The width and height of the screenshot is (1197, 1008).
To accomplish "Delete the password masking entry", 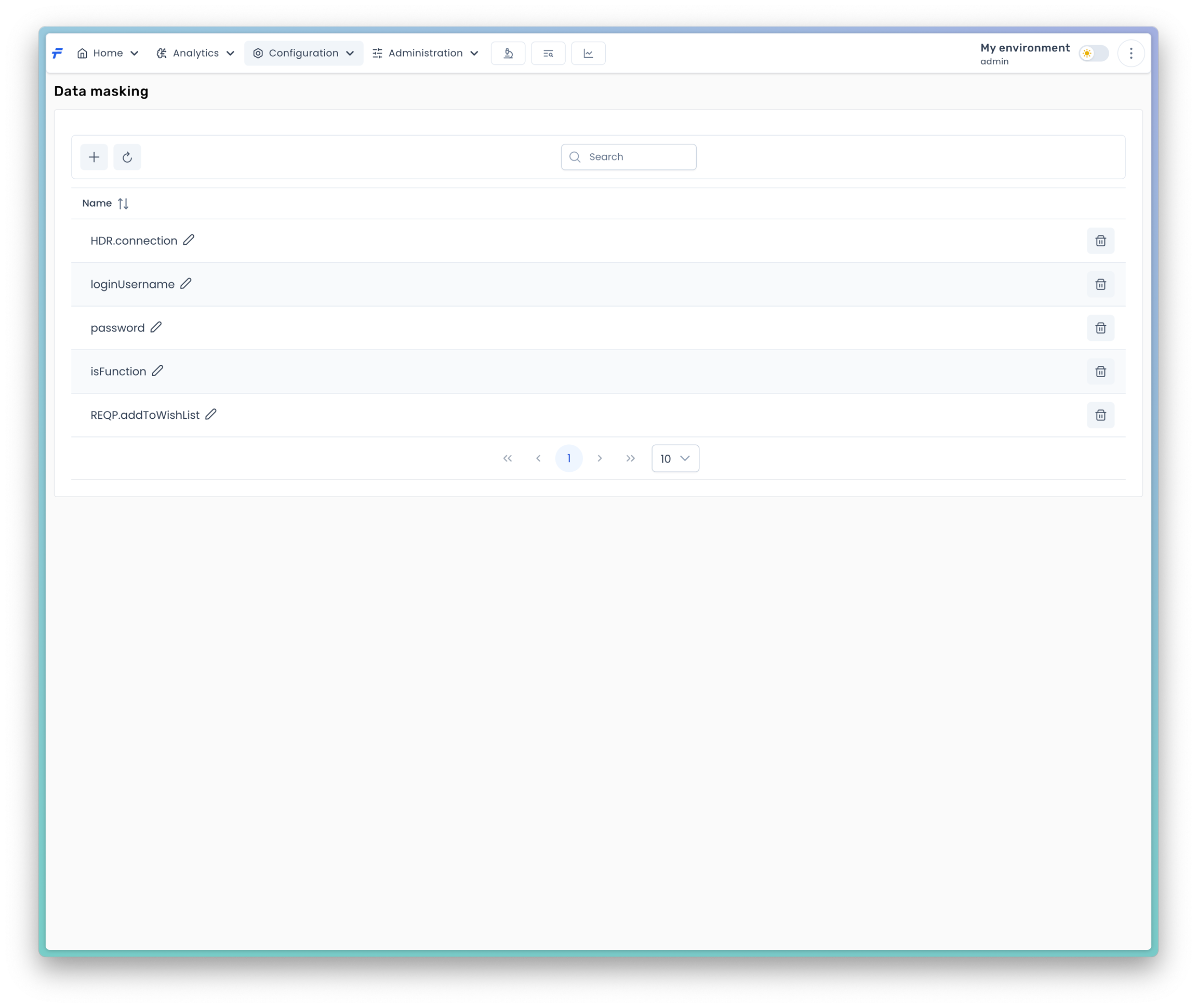I will pos(1100,328).
